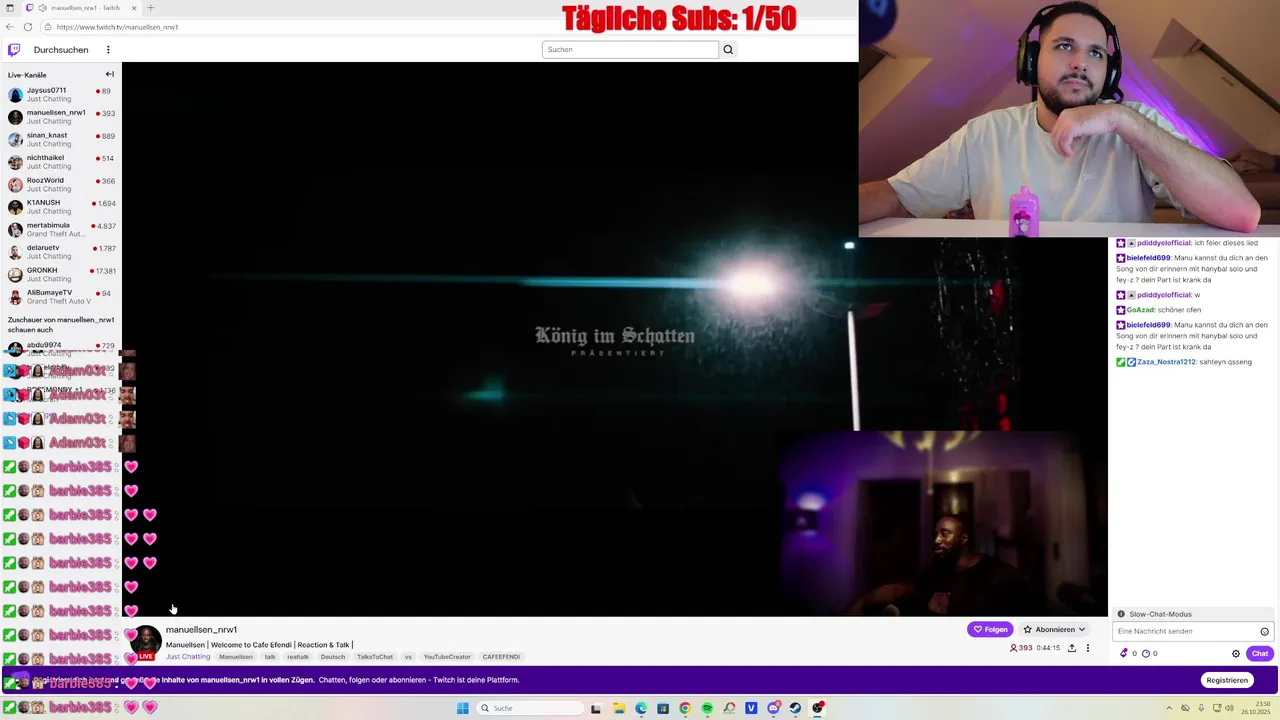Open File Explorer from taskbar
This screenshot has height=720, width=1280.
[x=619, y=708]
